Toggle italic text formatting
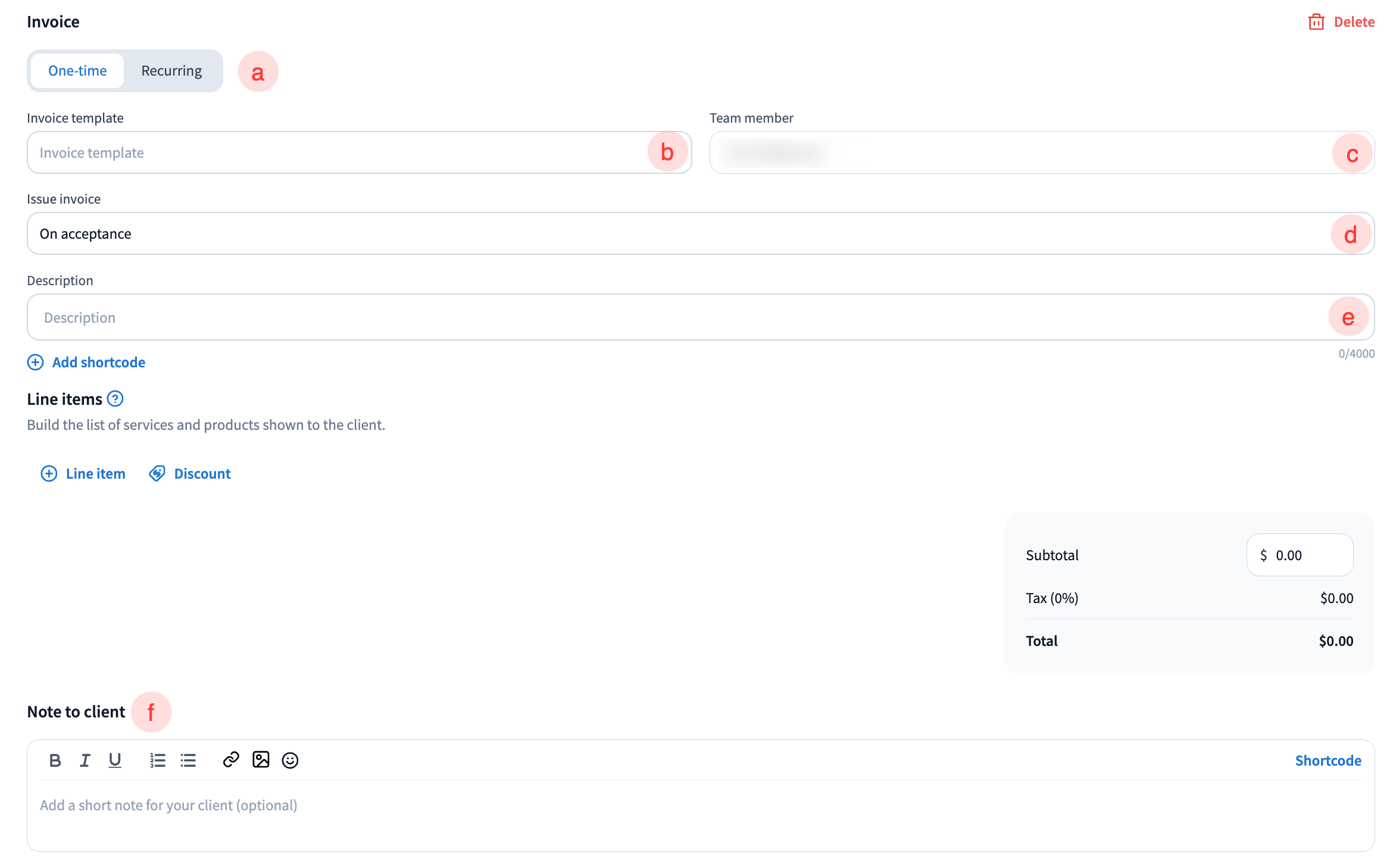The height and width of the screenshot is (868, 1393). (85, 760)
